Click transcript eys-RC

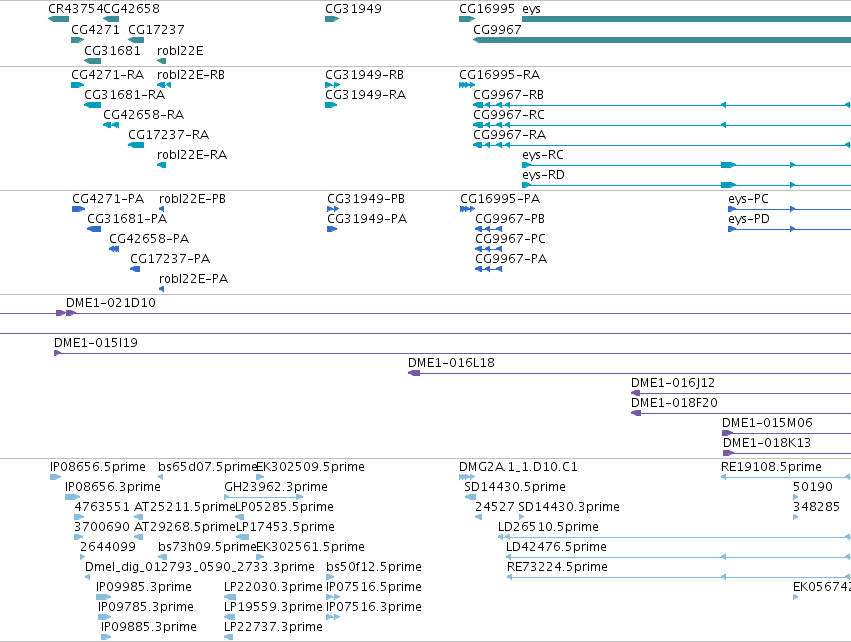[x=543, y=155]
